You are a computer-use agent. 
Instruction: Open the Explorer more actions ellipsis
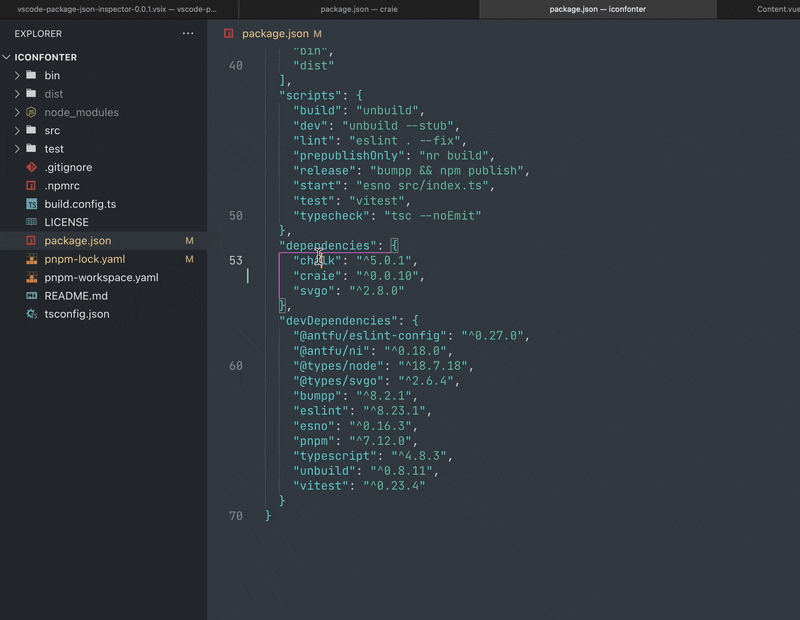(188, 34)
